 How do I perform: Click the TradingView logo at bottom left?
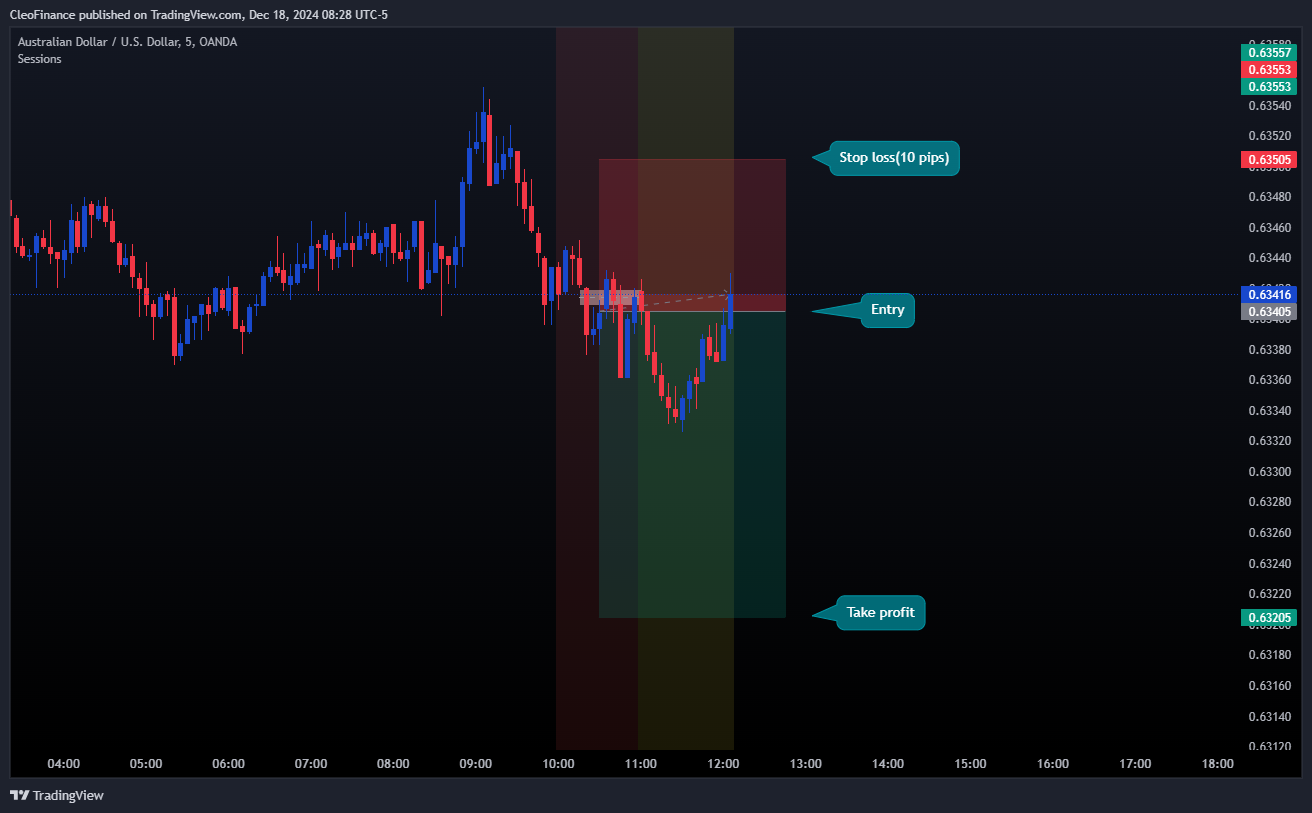tap(57, 795)
